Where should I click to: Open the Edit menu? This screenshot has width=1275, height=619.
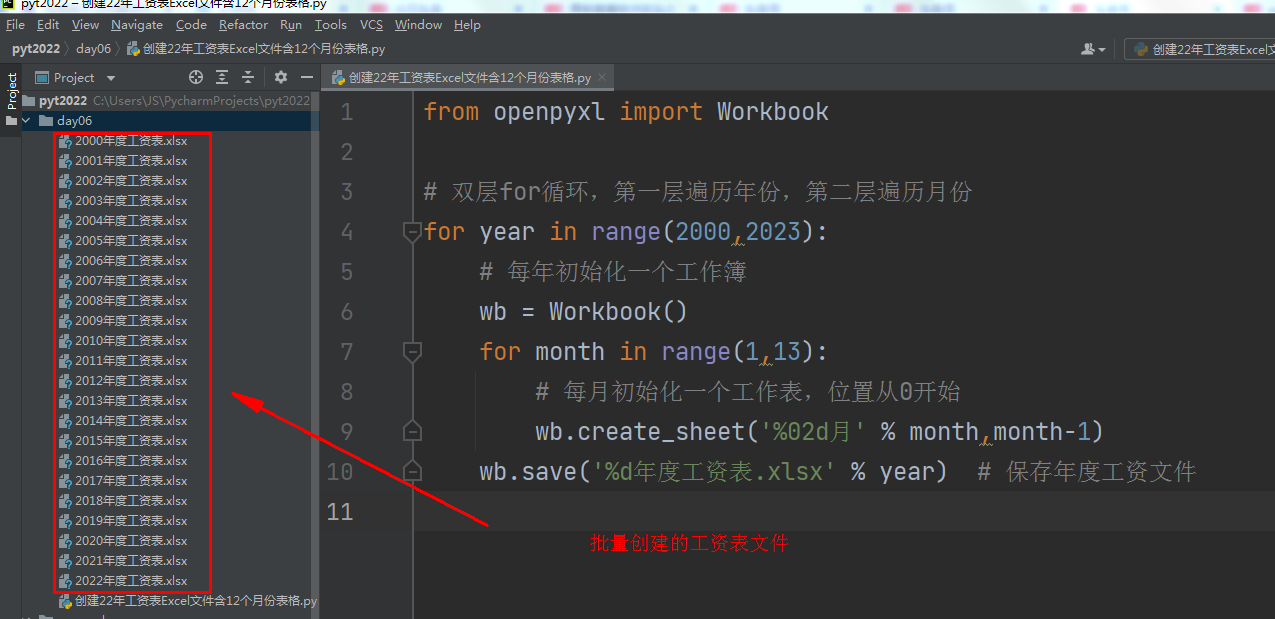coord(48,24)
